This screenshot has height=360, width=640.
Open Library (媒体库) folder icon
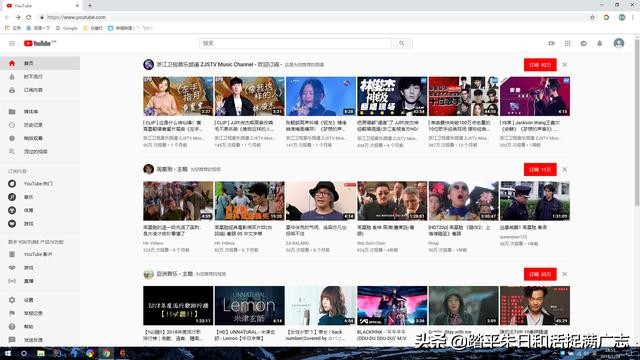click(12, 111)
